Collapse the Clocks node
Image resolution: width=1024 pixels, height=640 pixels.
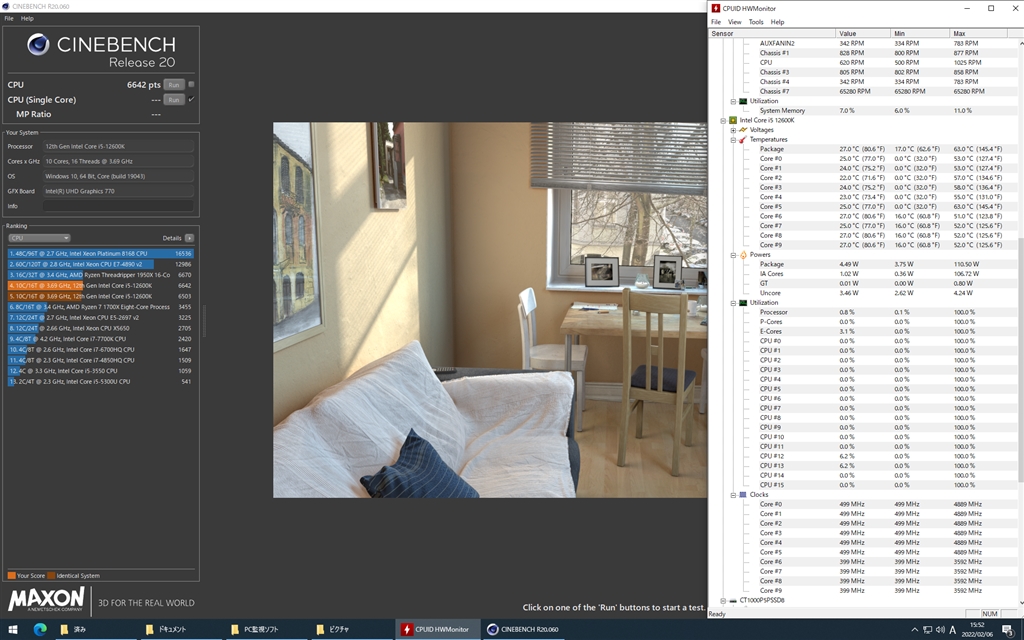point(733,495)
